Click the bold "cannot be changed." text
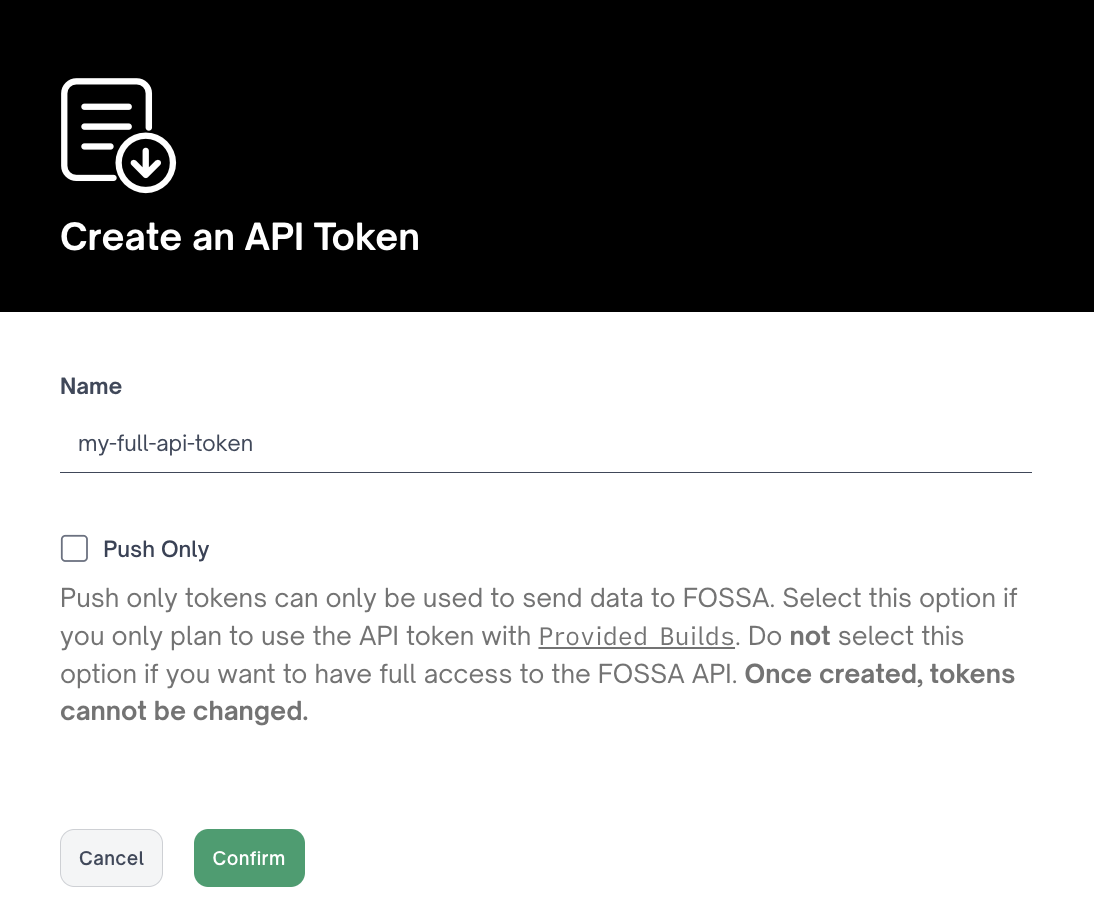Screen dimensions: 1094x914 coord(184,712)
